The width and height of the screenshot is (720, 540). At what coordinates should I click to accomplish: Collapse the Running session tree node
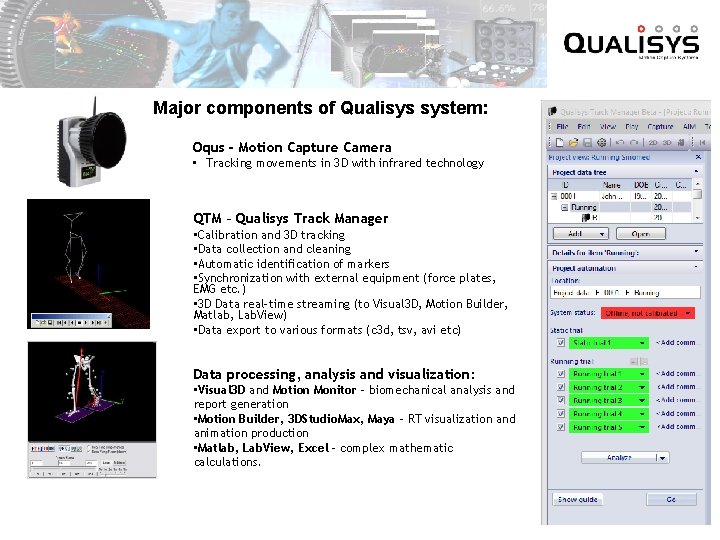[x=564, y=208]
